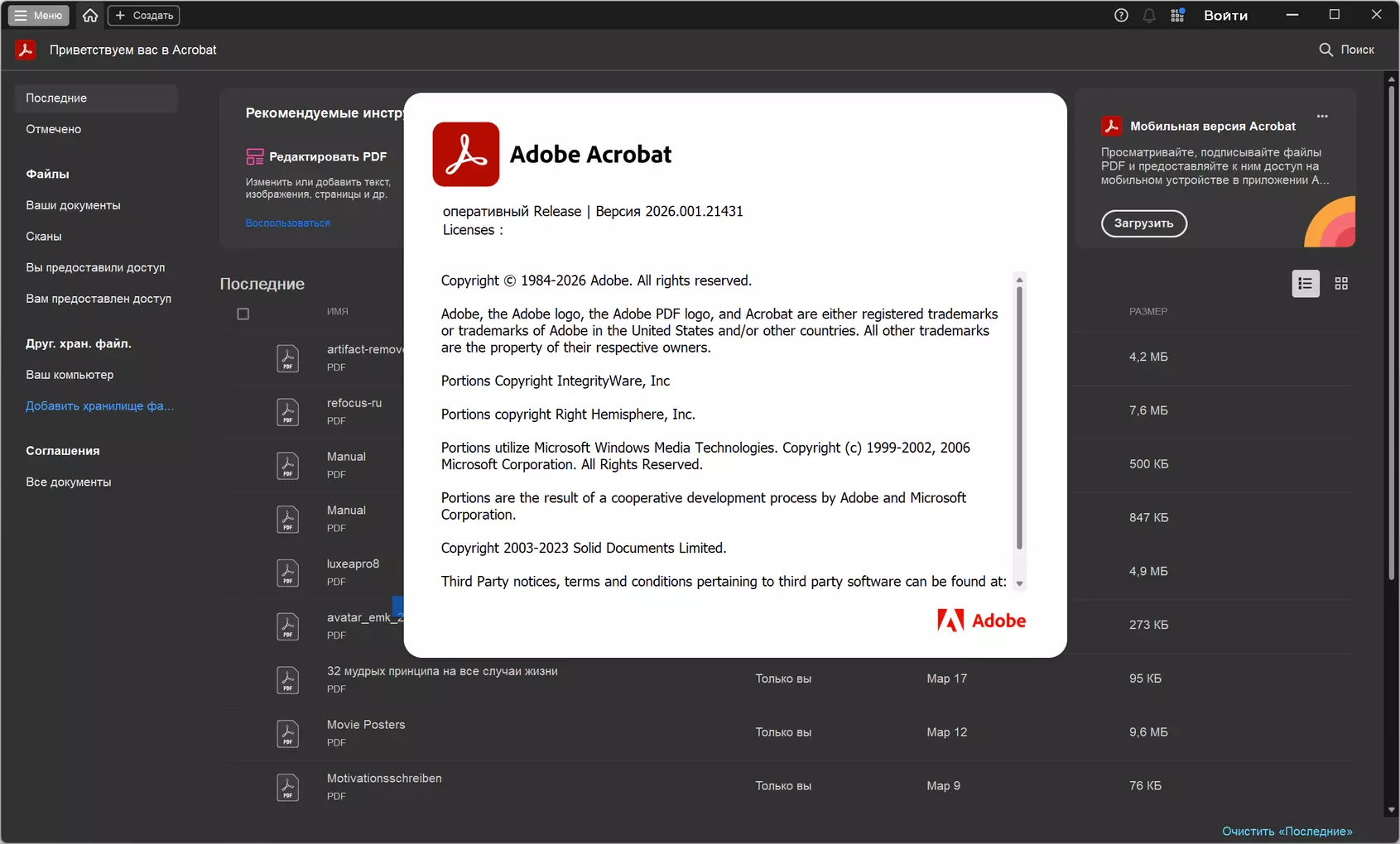This screenshot has height=844, width=1400.
Task: Click Очистить «Последние» link
Action: click(x=1287, y=831)
